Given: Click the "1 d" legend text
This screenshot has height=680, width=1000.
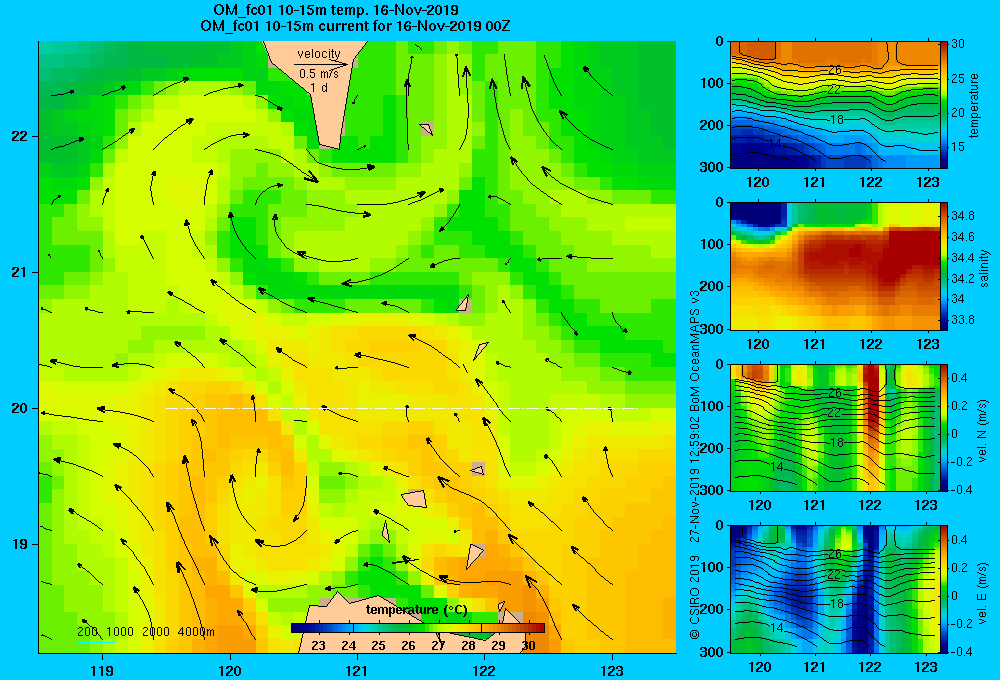Looking at the screenshot, I should (319, 87).
